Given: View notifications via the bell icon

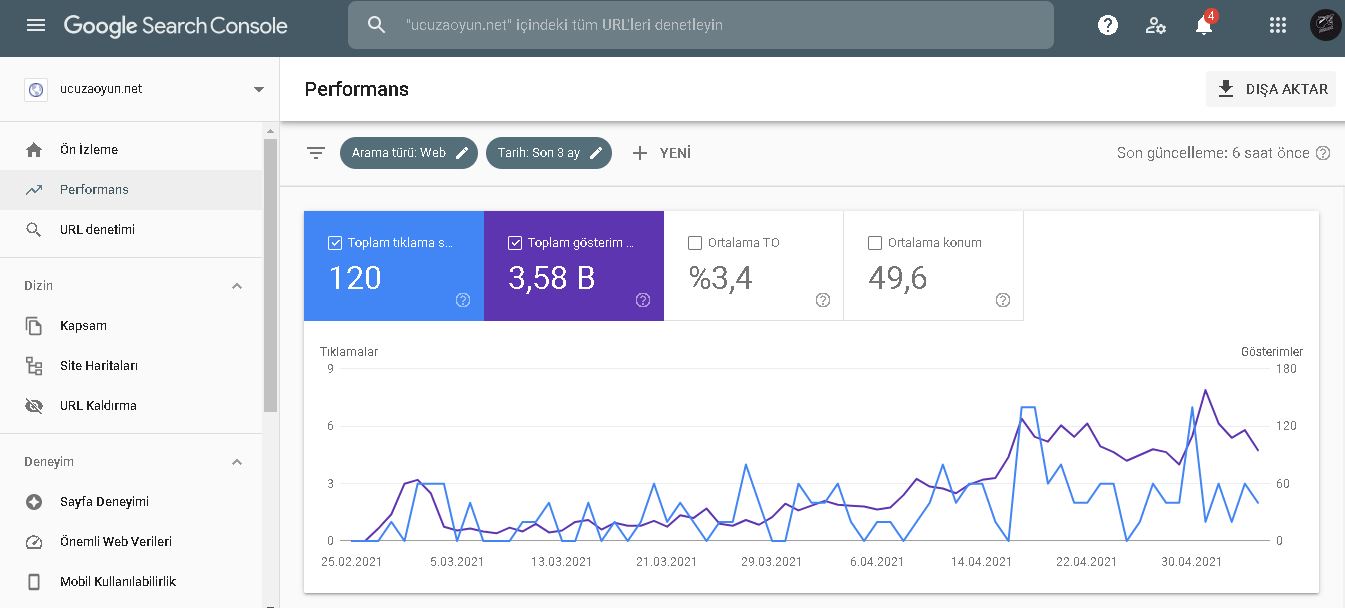Looking at the screenshot, I should point(1204,25).
